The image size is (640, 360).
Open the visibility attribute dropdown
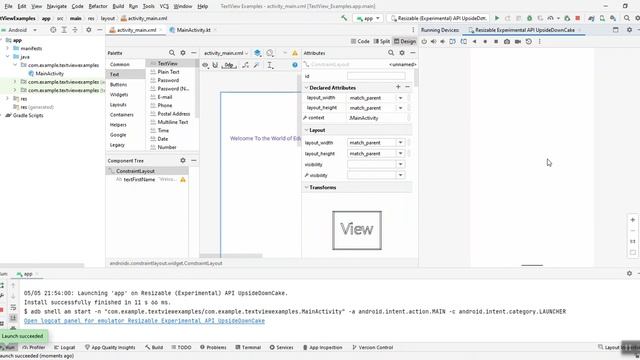pos(400,164)
